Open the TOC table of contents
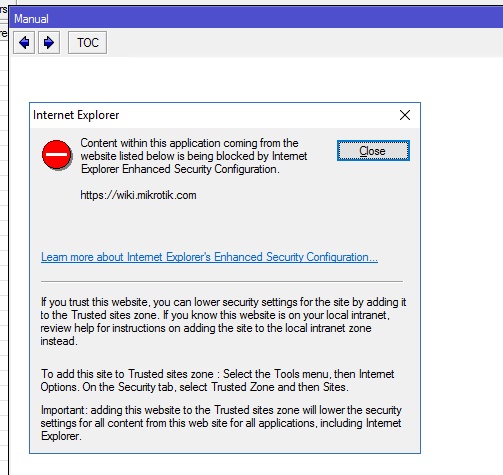Viewport: 503px width, 475px height. coord(88,43)
